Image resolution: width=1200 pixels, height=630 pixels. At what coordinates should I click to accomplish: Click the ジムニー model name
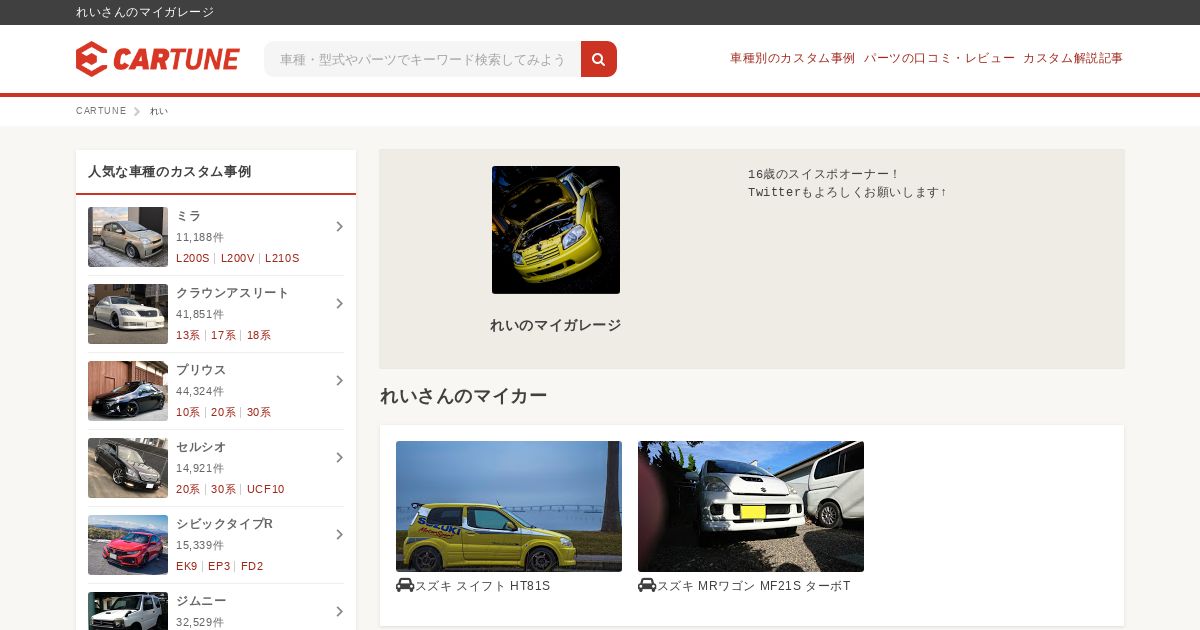point(201,601)
